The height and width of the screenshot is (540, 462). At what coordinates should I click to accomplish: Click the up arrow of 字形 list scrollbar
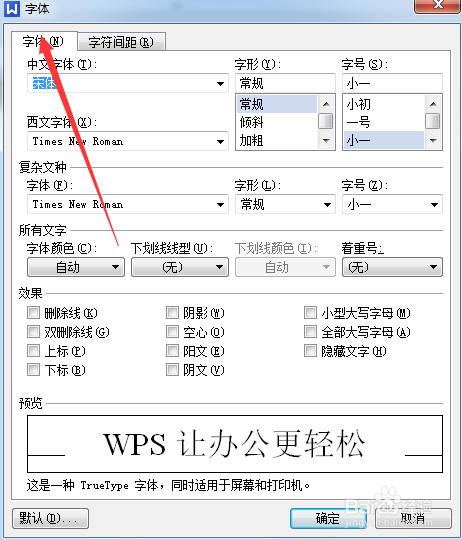click(326, 103)
